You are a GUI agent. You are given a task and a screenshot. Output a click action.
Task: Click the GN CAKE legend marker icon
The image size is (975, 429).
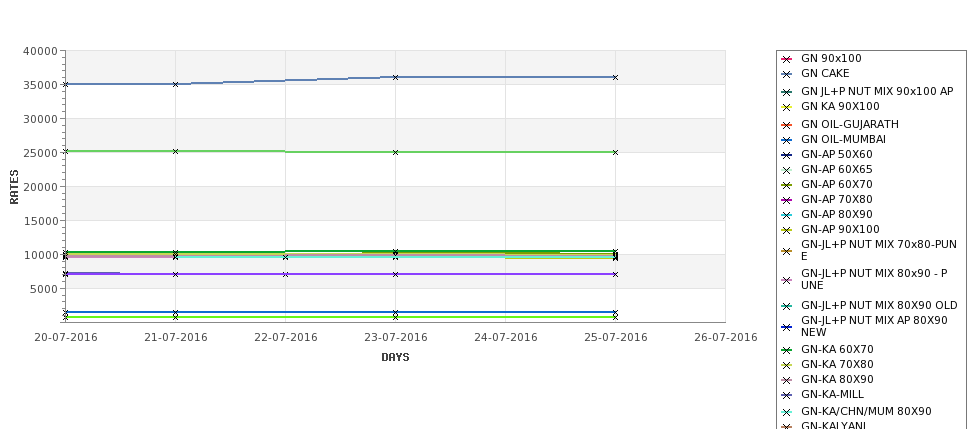pos(786,75)
